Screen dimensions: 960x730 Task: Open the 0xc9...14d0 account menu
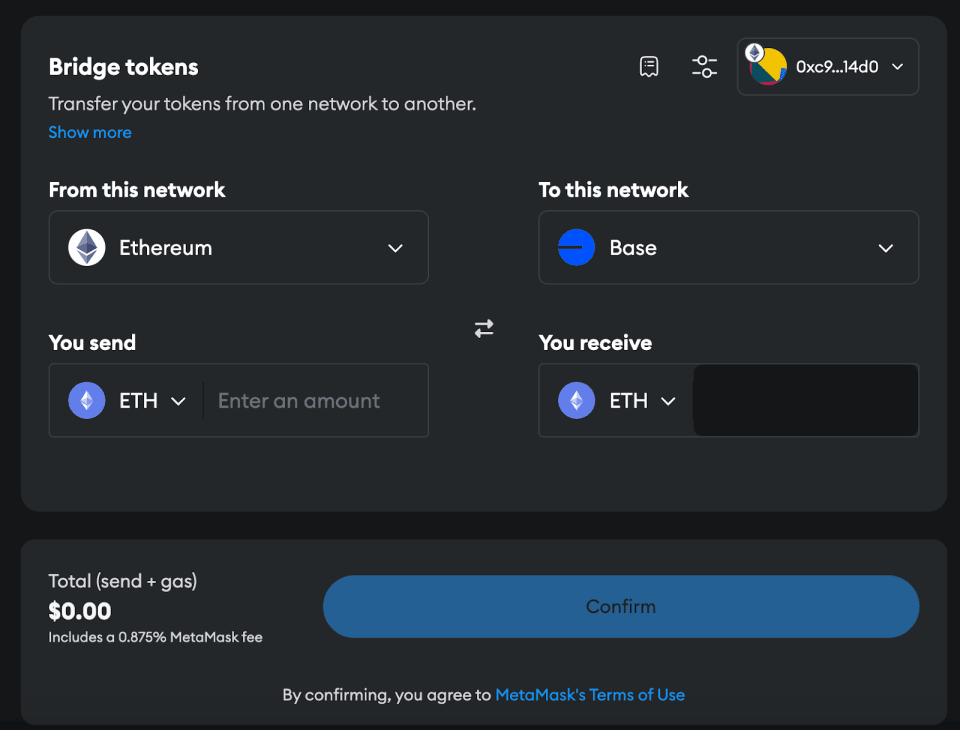897,67
